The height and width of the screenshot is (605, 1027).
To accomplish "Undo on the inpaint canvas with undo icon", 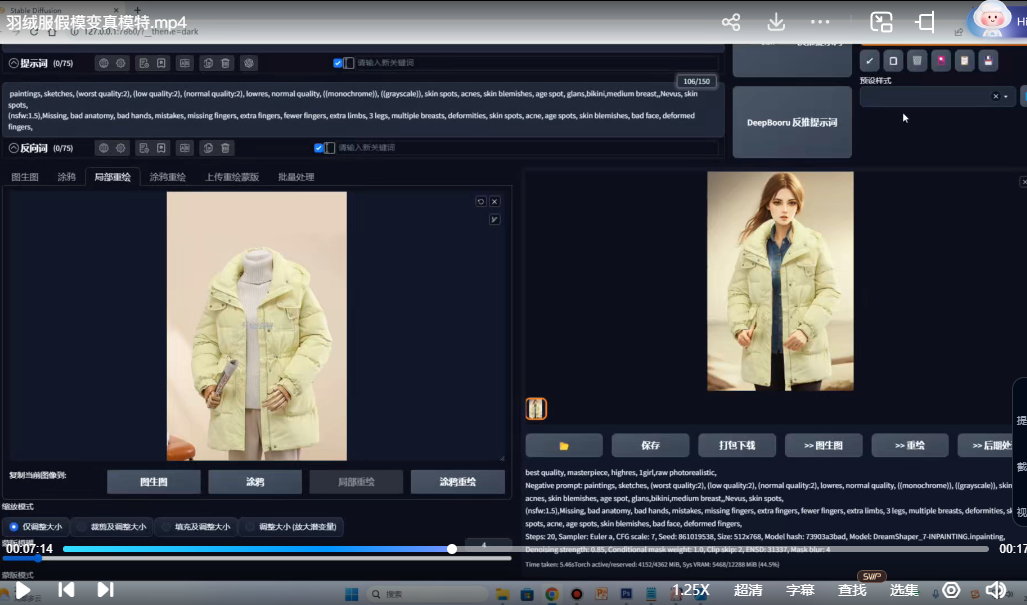I will pyautogui.click(x=481, y=202).
